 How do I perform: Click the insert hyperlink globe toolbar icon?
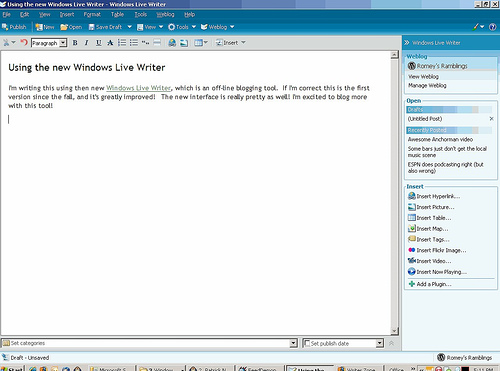point(172,43)
